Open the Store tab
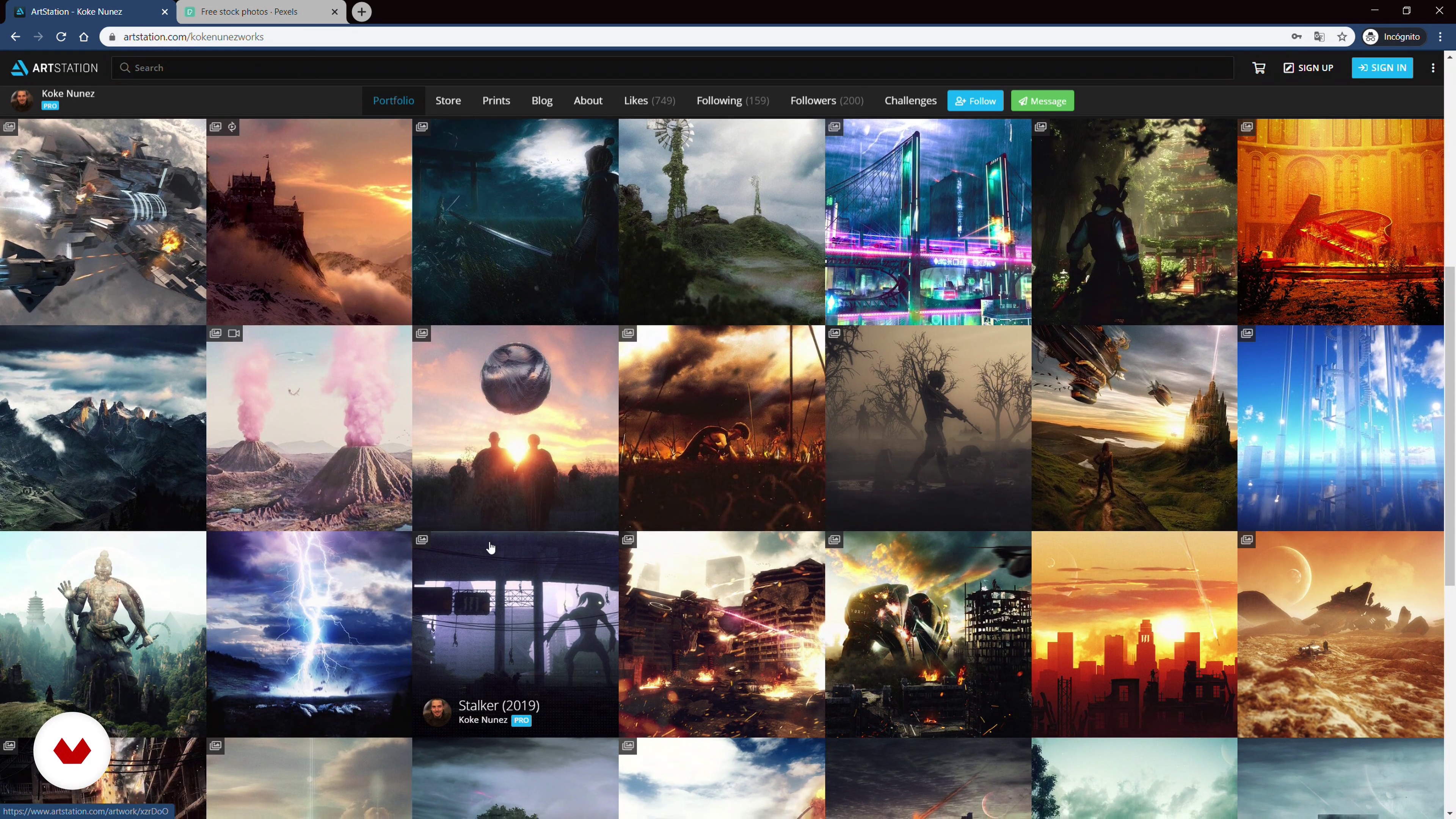The image size is (1456, 819). pyautogui.click(x=448, y=100)
